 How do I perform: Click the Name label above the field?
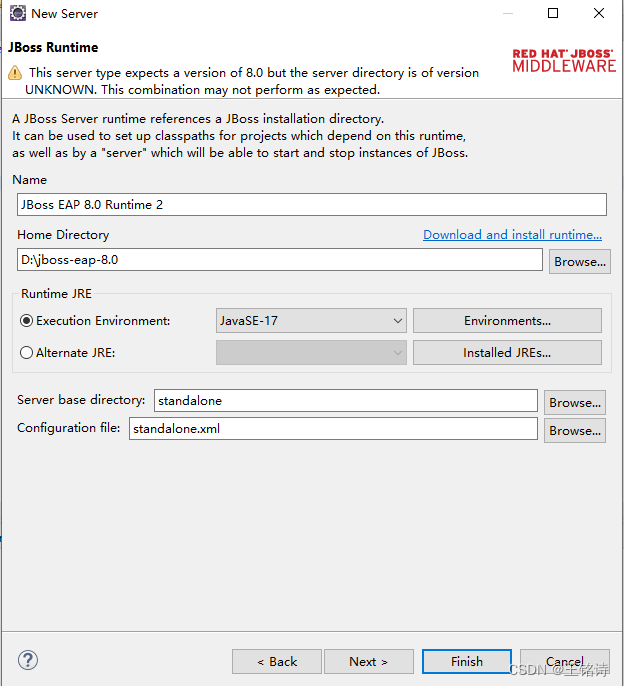[x=29, y=180]
